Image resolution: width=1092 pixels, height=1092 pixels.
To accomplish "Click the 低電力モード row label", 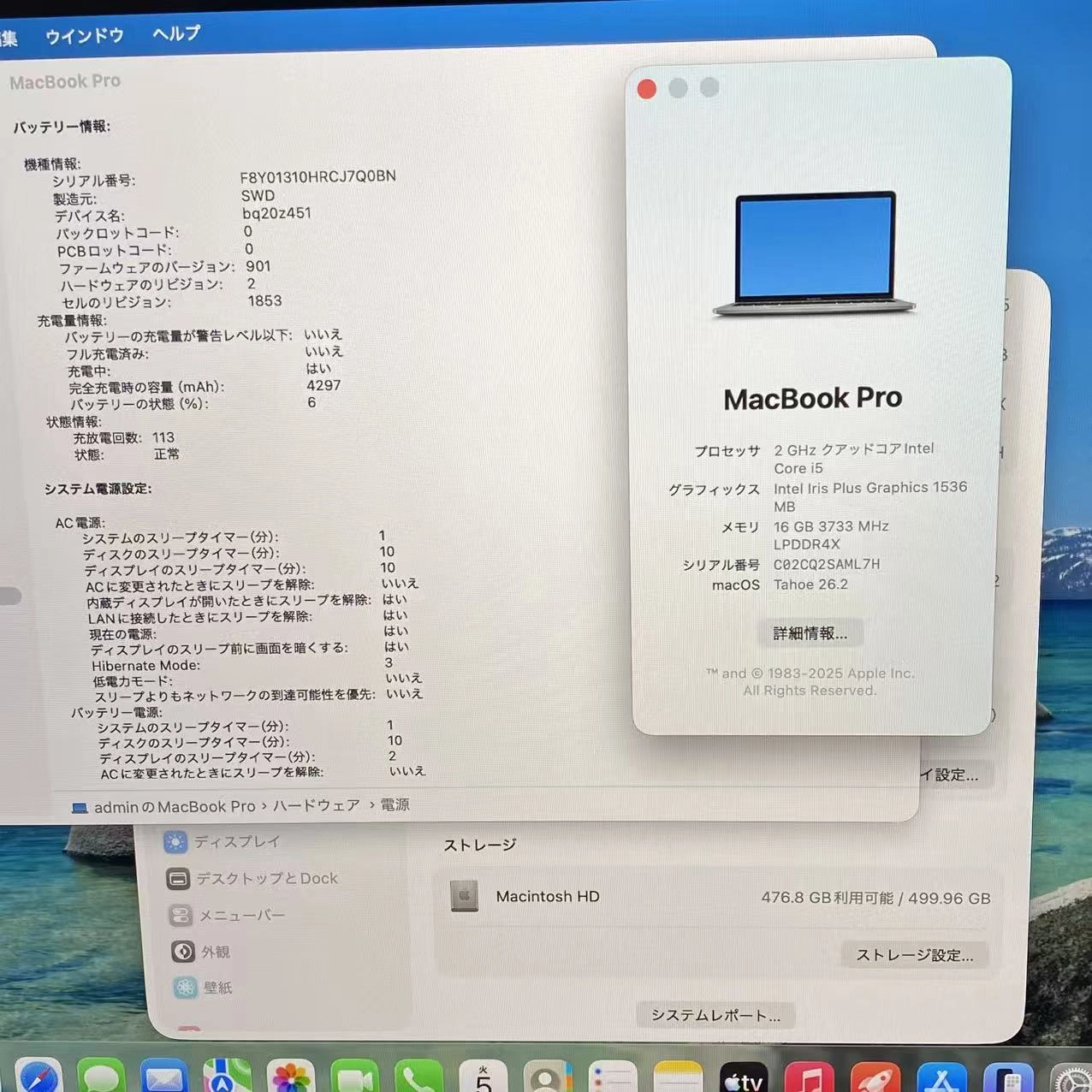I will pyautogui.click(x=132, y=681).
